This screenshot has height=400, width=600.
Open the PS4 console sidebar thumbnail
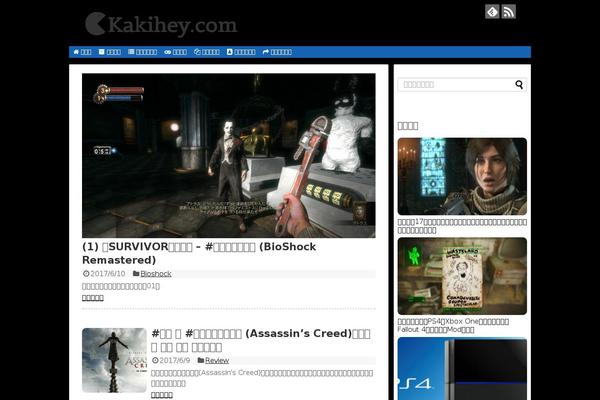pos(462,369)
